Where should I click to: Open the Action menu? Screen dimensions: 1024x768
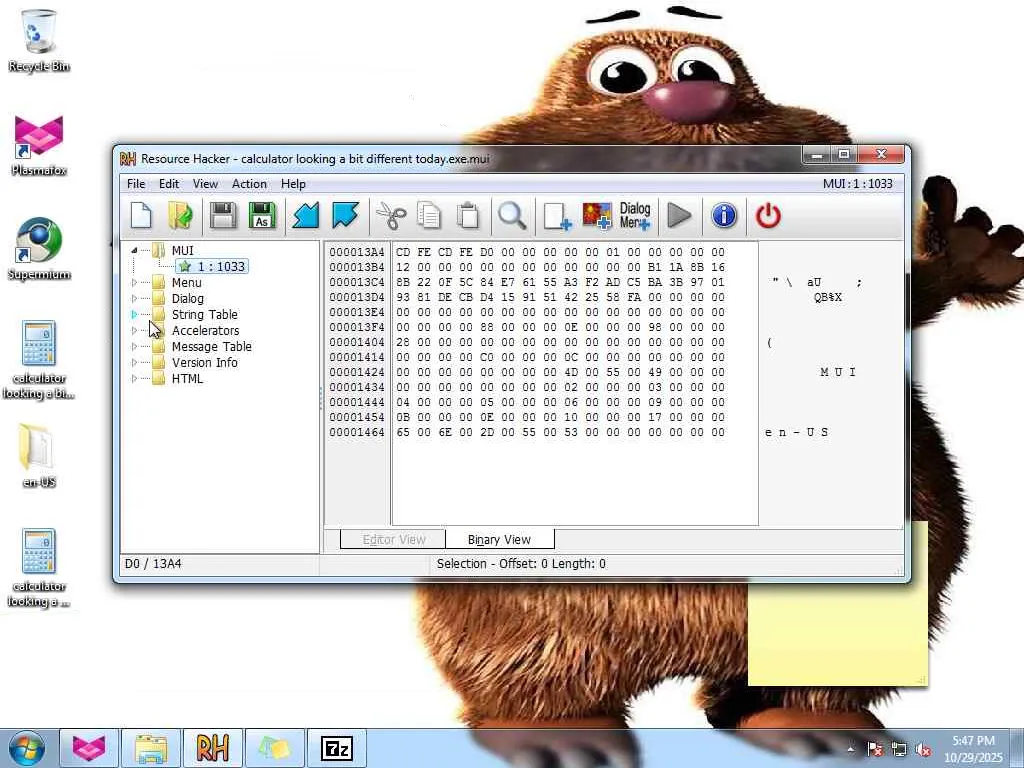point(249,184)
